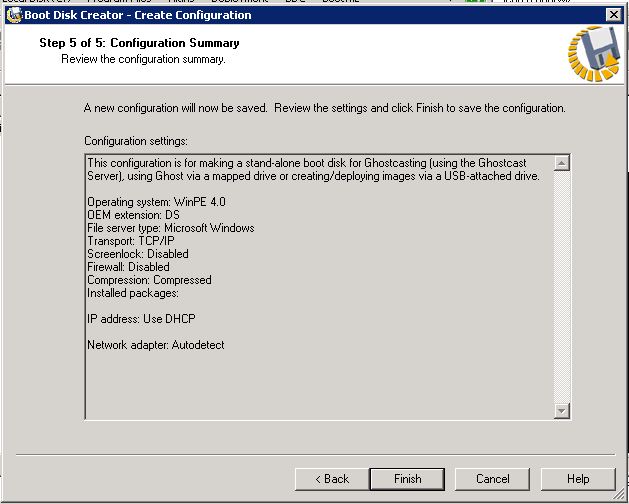Image resolution: width=629 pixels, height=504 pixels.
Task: Cancel the Create Configuration wizard
Action: pyautogui.click(x=492, y=479)
